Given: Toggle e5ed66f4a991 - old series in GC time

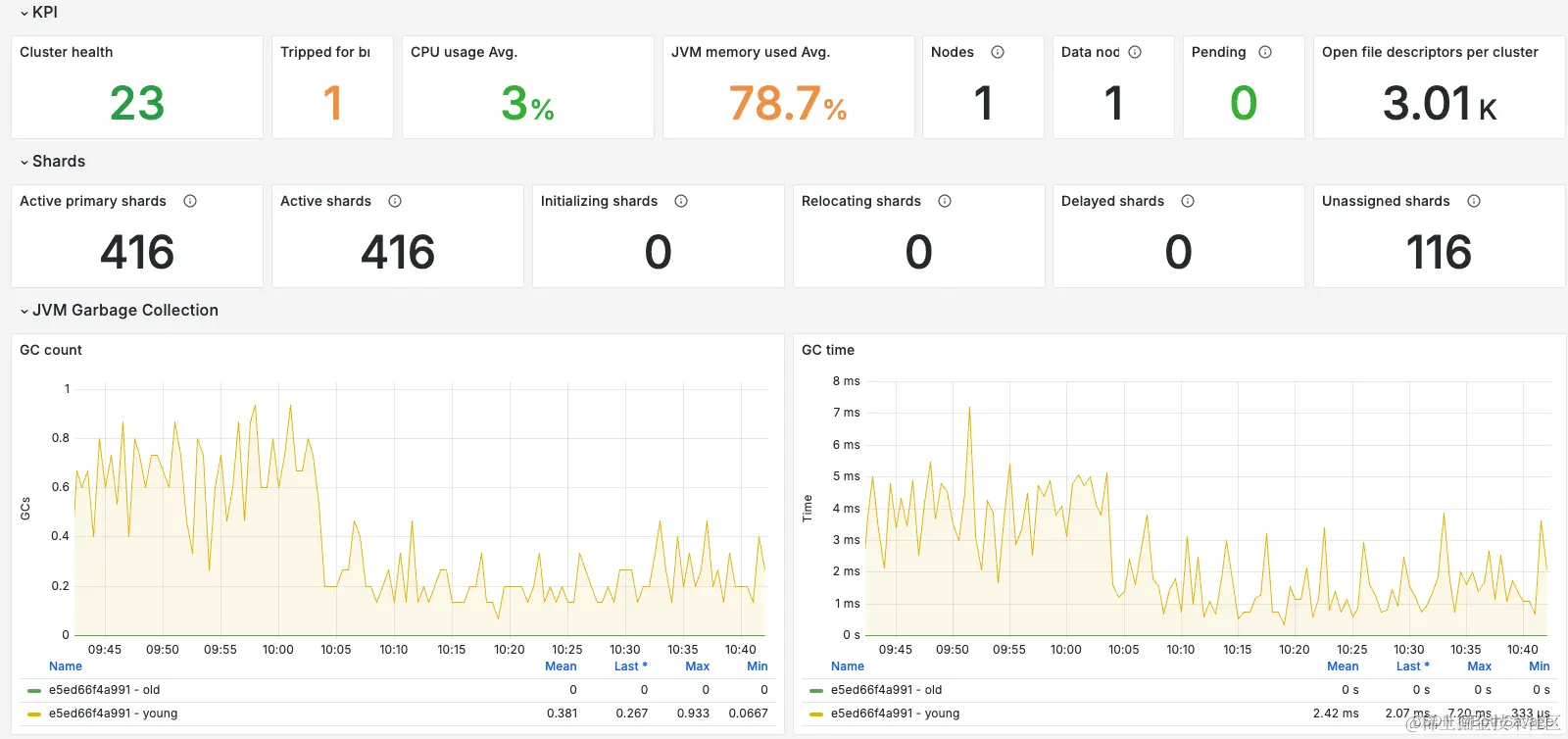Looking at the screenshot, I should pos(886,690).
